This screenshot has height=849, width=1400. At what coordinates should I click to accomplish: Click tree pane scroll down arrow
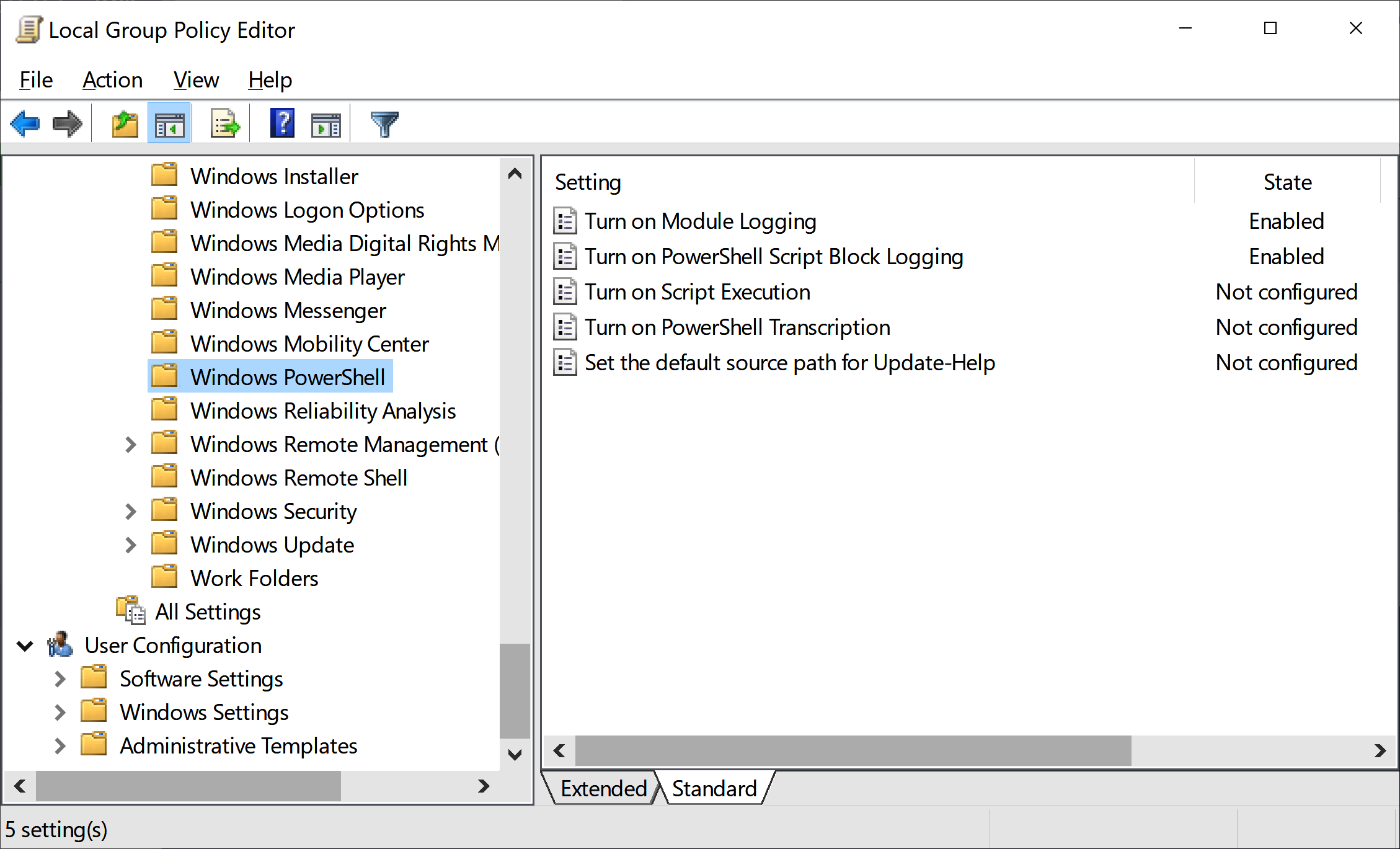pos(515,755)
